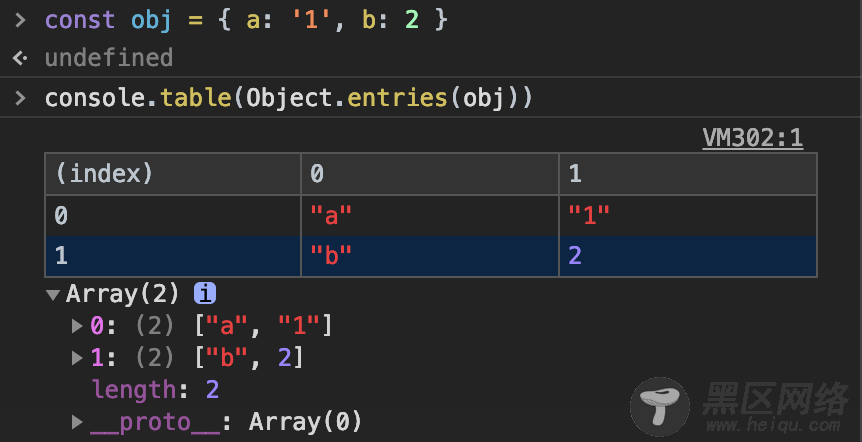Click the grey undefined output text
This screenshot has width=862, height=442.
pyautogui.click(x=109, y=58)
